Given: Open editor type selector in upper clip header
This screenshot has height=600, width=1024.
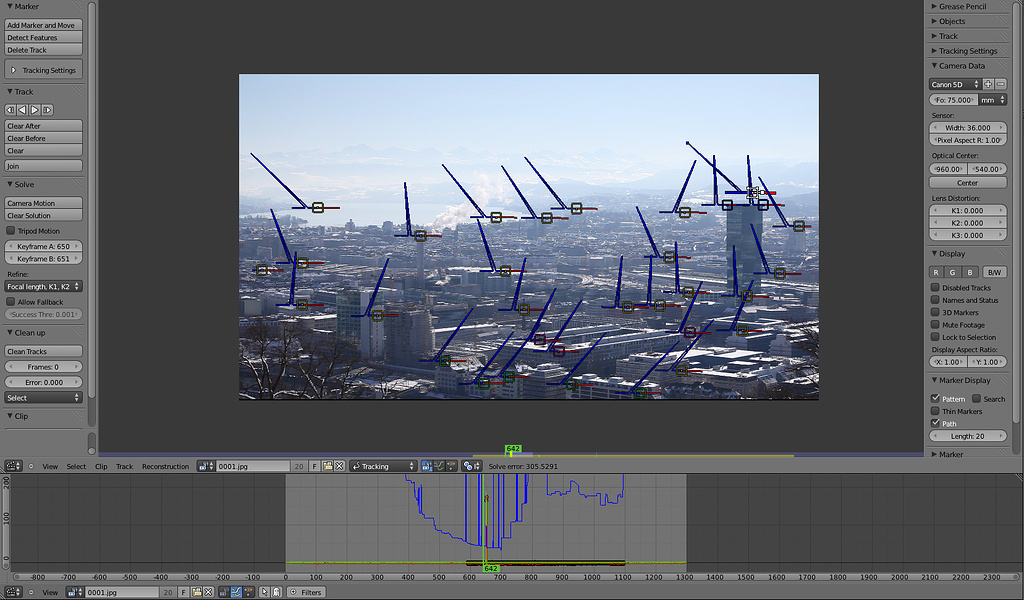Looking at the screenshot, I should pos(13,466).
